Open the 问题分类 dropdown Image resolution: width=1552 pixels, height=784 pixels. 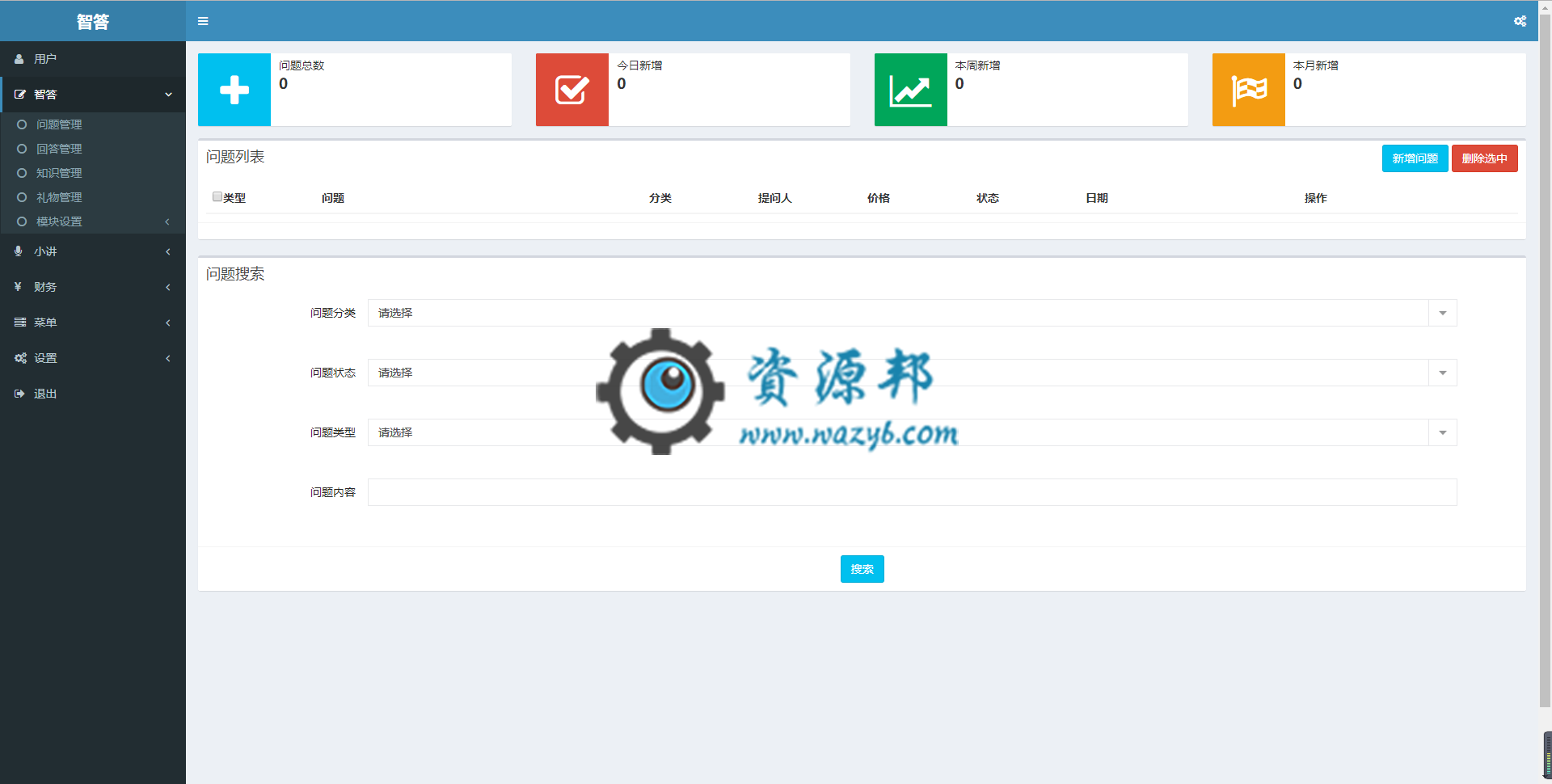pos(912,313)
